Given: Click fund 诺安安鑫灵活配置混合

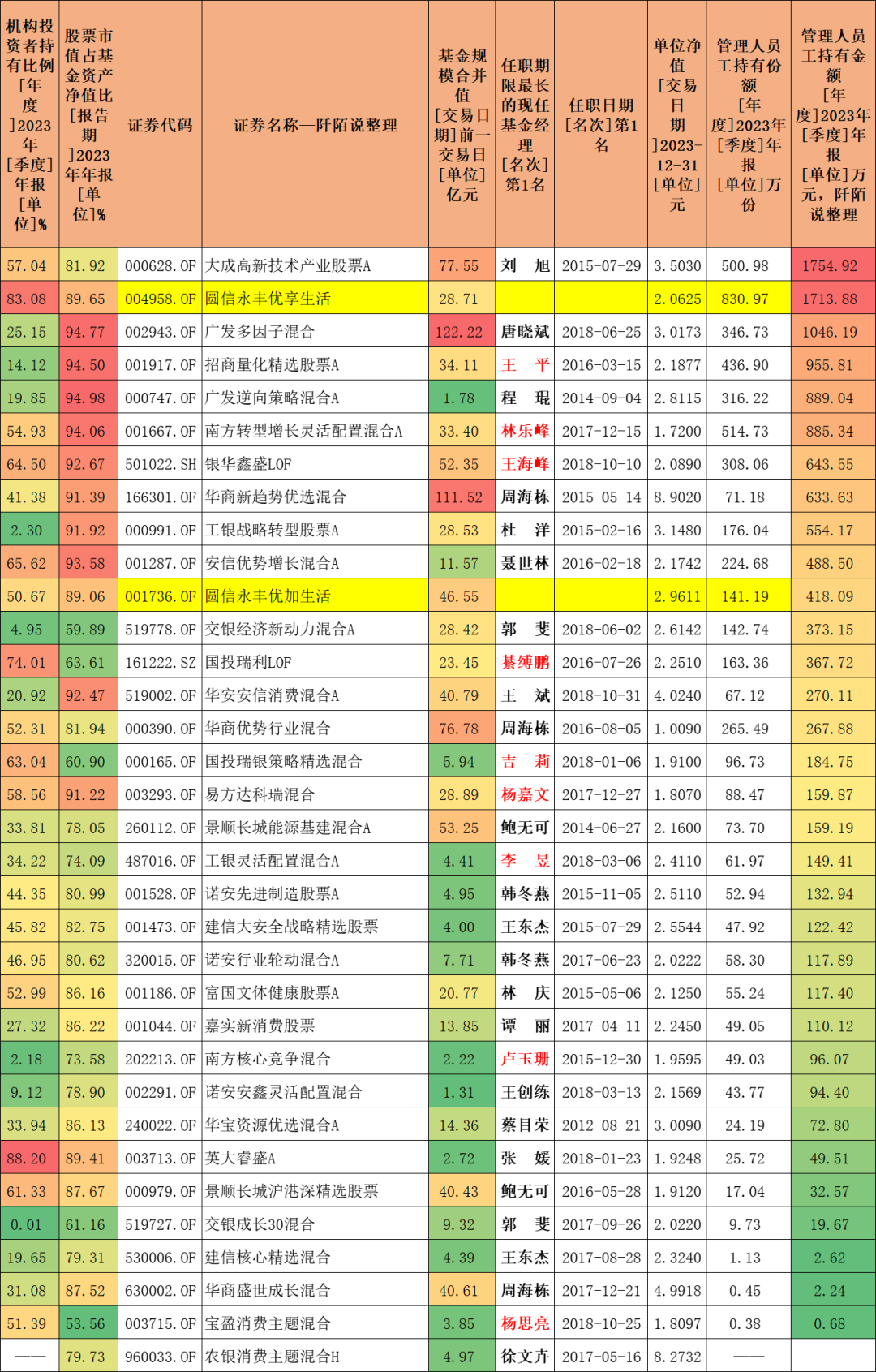Looking at the screenshot, I should coord(284,1093).
